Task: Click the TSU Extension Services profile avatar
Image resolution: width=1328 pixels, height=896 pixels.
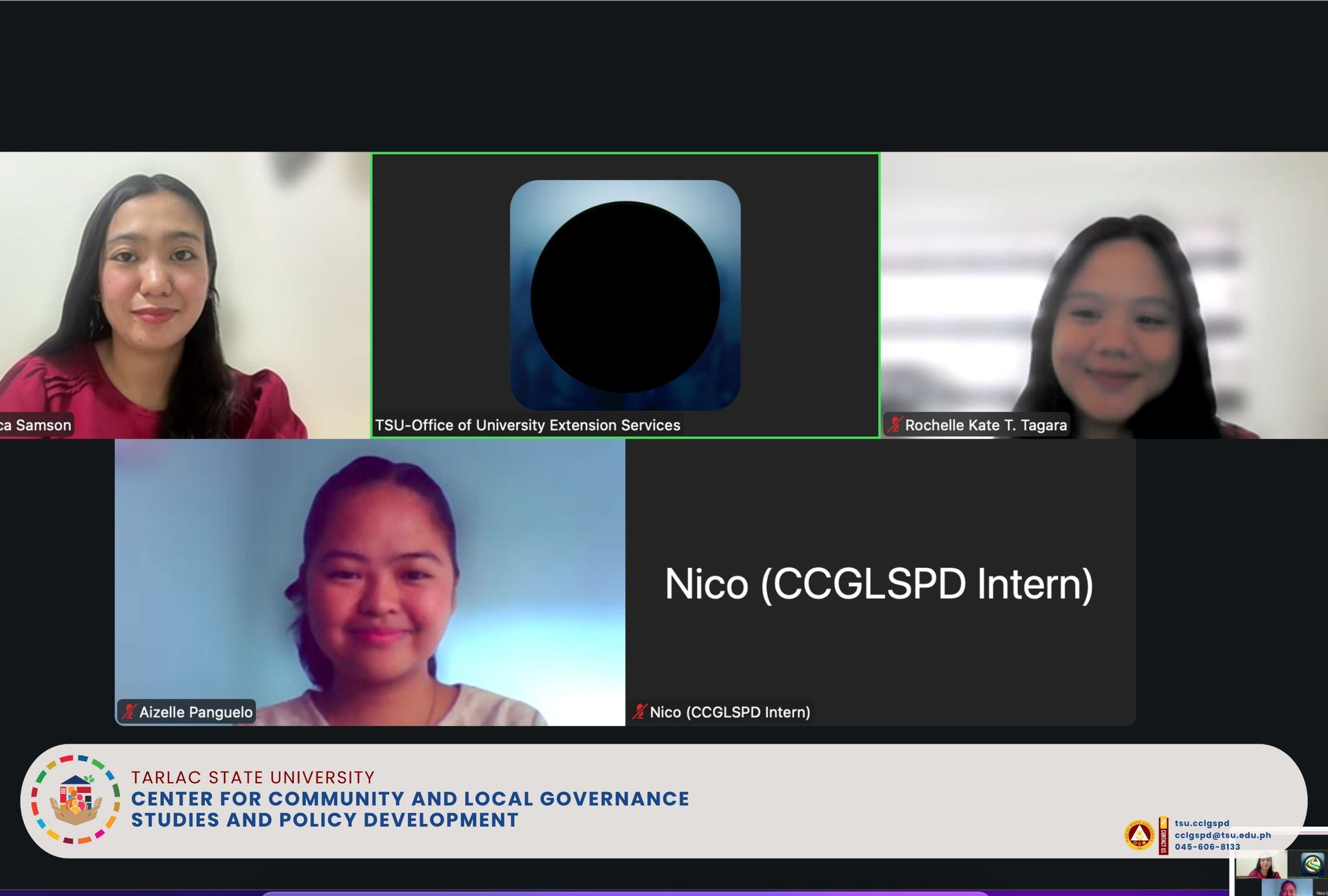Action: 625,295
